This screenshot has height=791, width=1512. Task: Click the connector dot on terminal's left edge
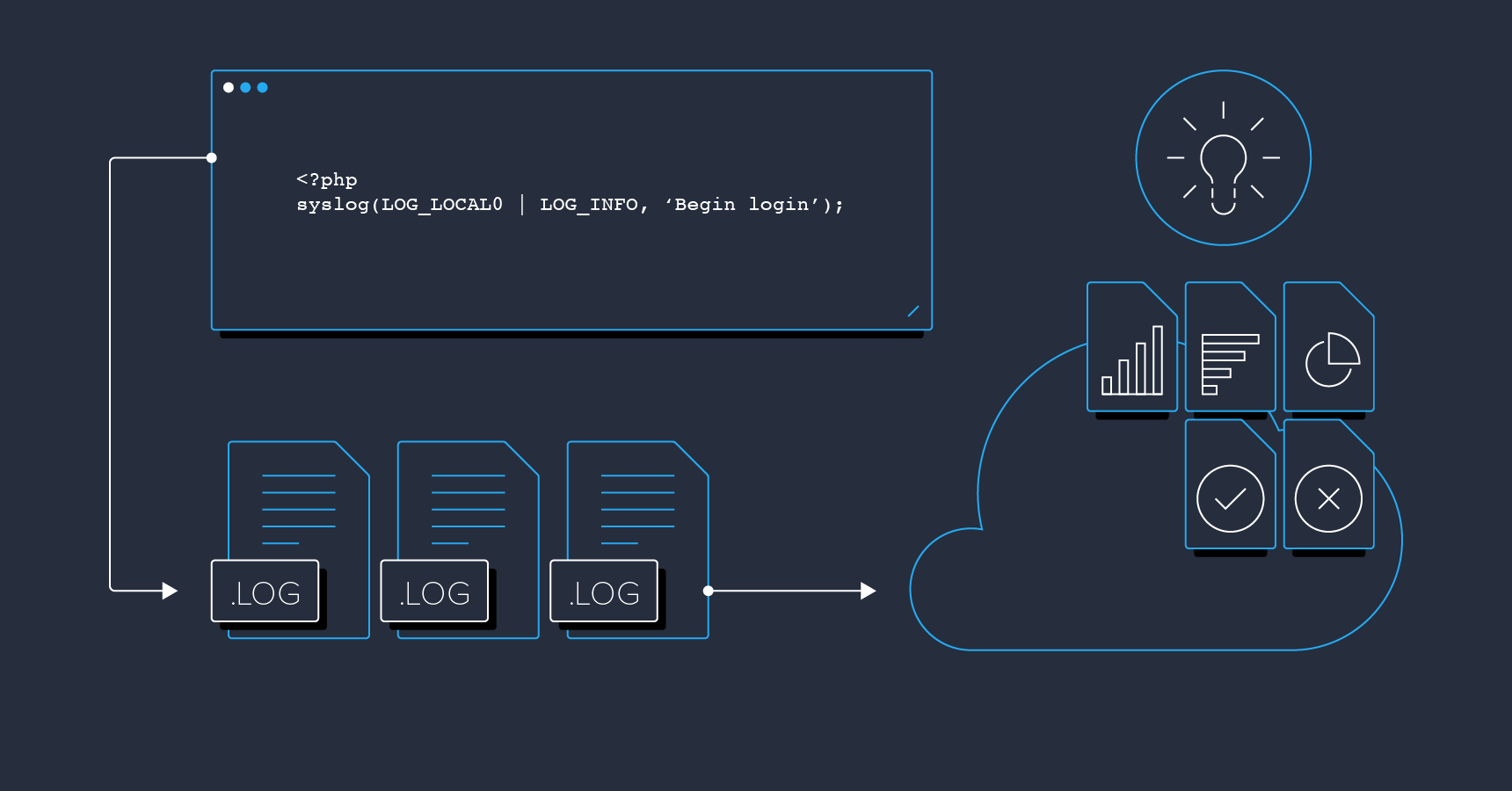point(212,158)
